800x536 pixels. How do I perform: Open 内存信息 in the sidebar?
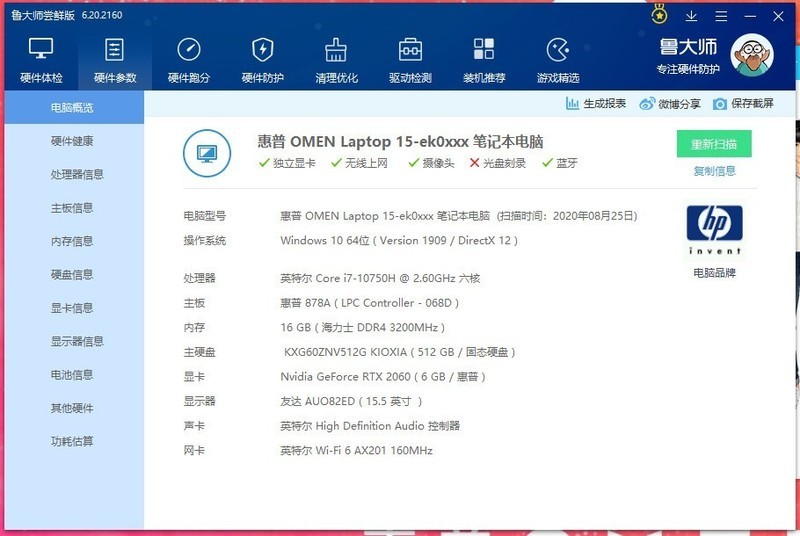tap(74, 241)
